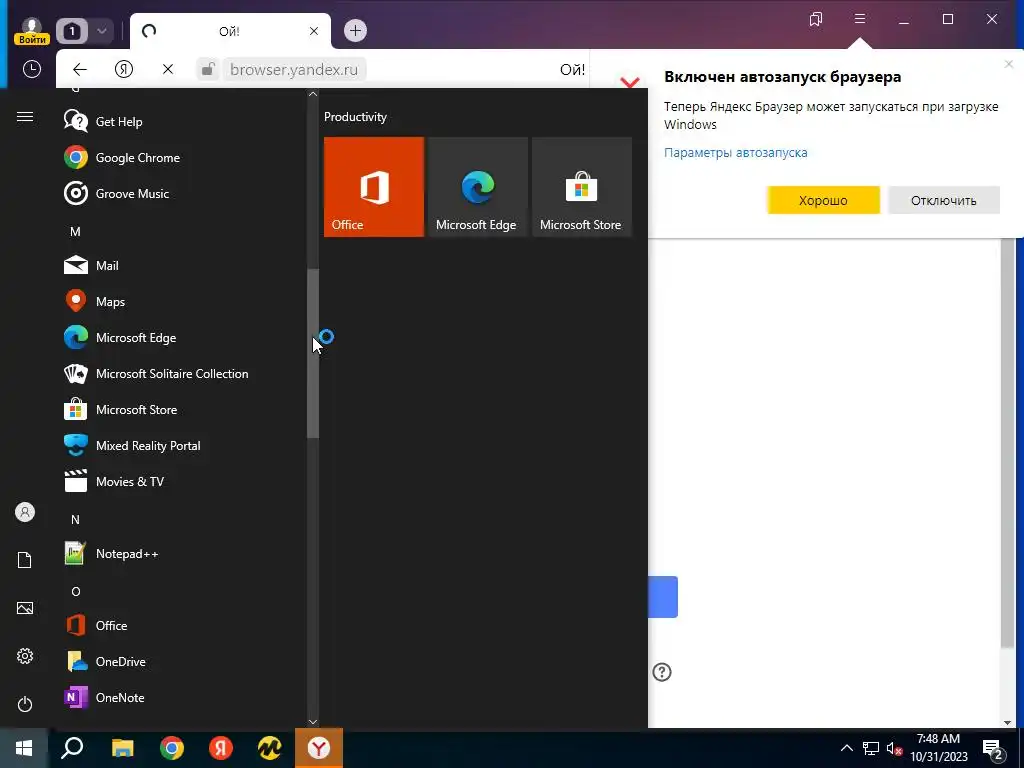Viewport: 1024px width, 768px height.
Task: Open the user account icon in Start sidebar
Action: (25, 512)
